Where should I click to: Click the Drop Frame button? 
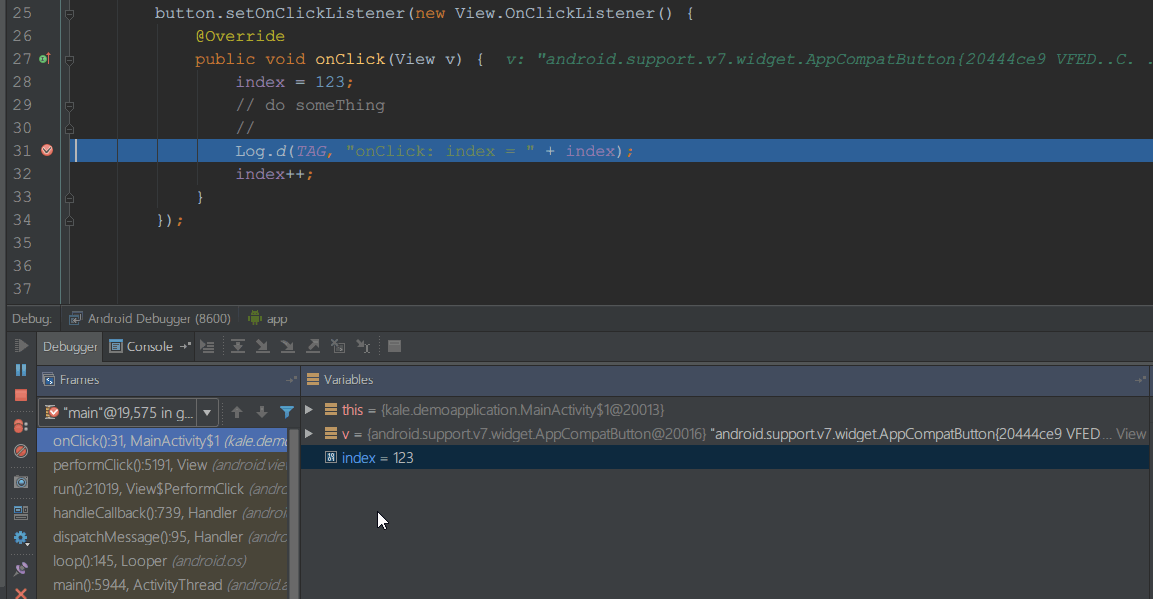(x=339, y=346)
